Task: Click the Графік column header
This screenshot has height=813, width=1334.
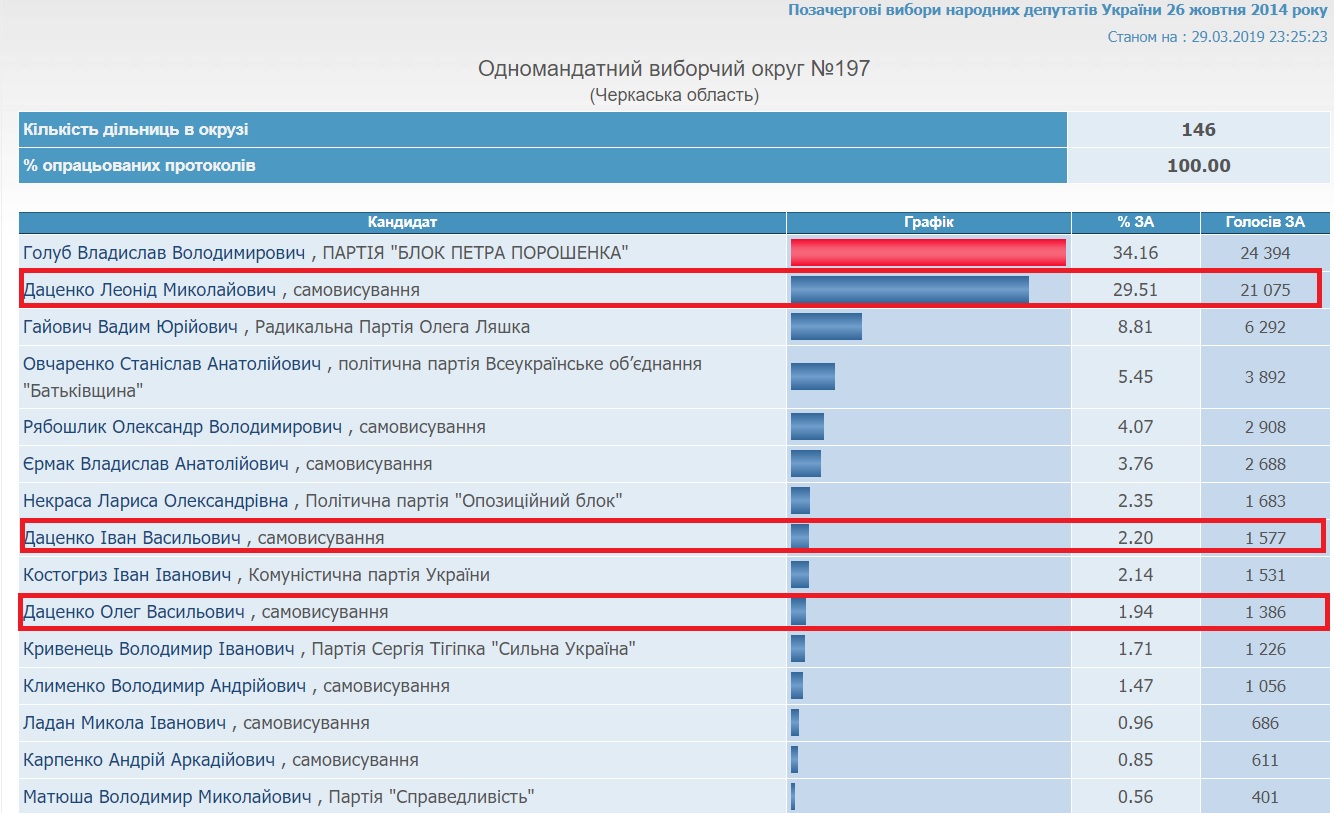Action: click(x=928, y=222)
